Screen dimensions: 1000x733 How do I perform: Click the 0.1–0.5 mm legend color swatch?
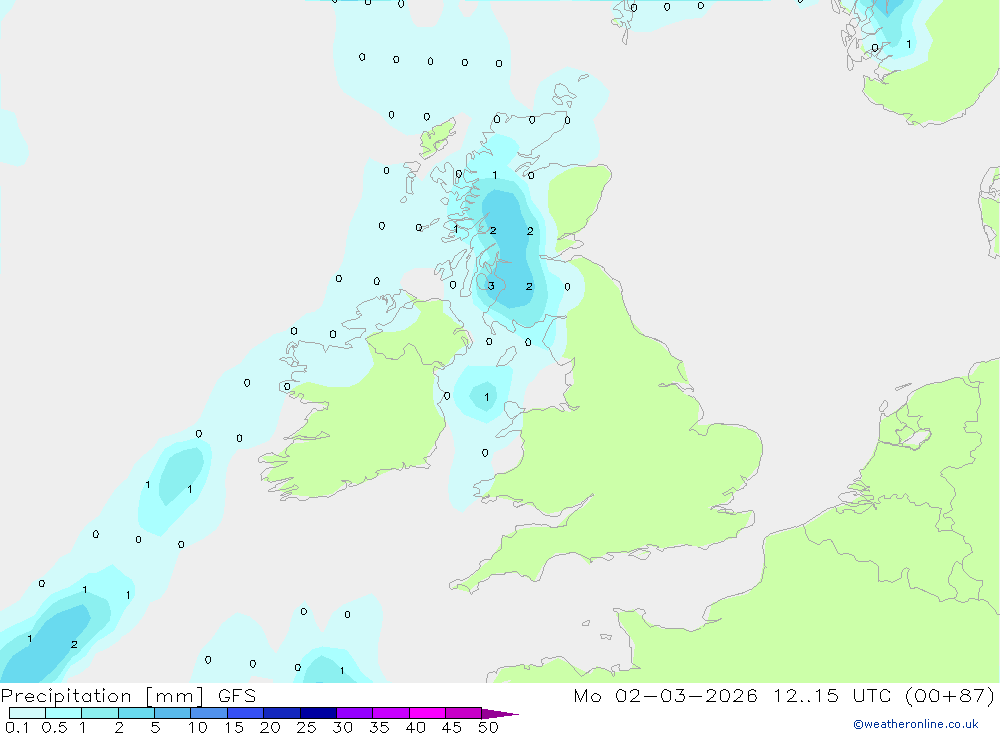[27, 713]
